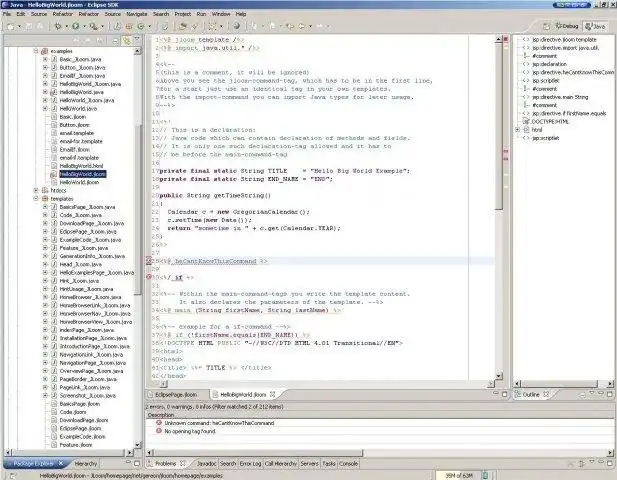Switch to the EclipsePage.jloom editor tab

[x=174, y=395]
